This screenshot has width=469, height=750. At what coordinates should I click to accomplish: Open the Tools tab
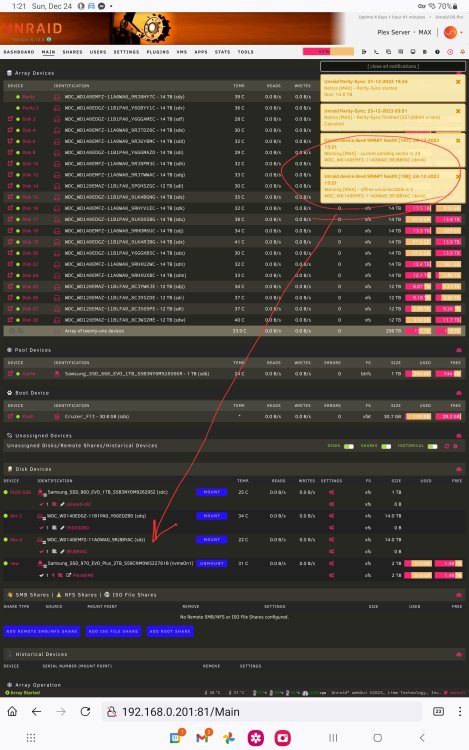246,52
